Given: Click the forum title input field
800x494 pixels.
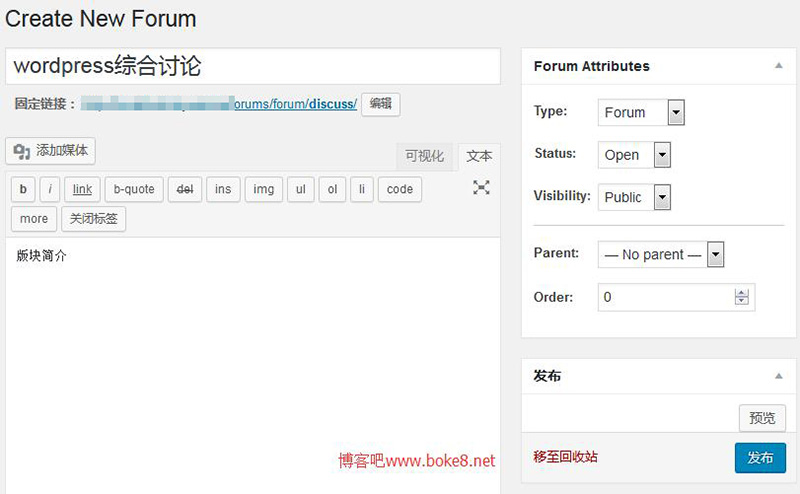Looking at the screenshot, I should pyautogui.click(x=253, y=66).
